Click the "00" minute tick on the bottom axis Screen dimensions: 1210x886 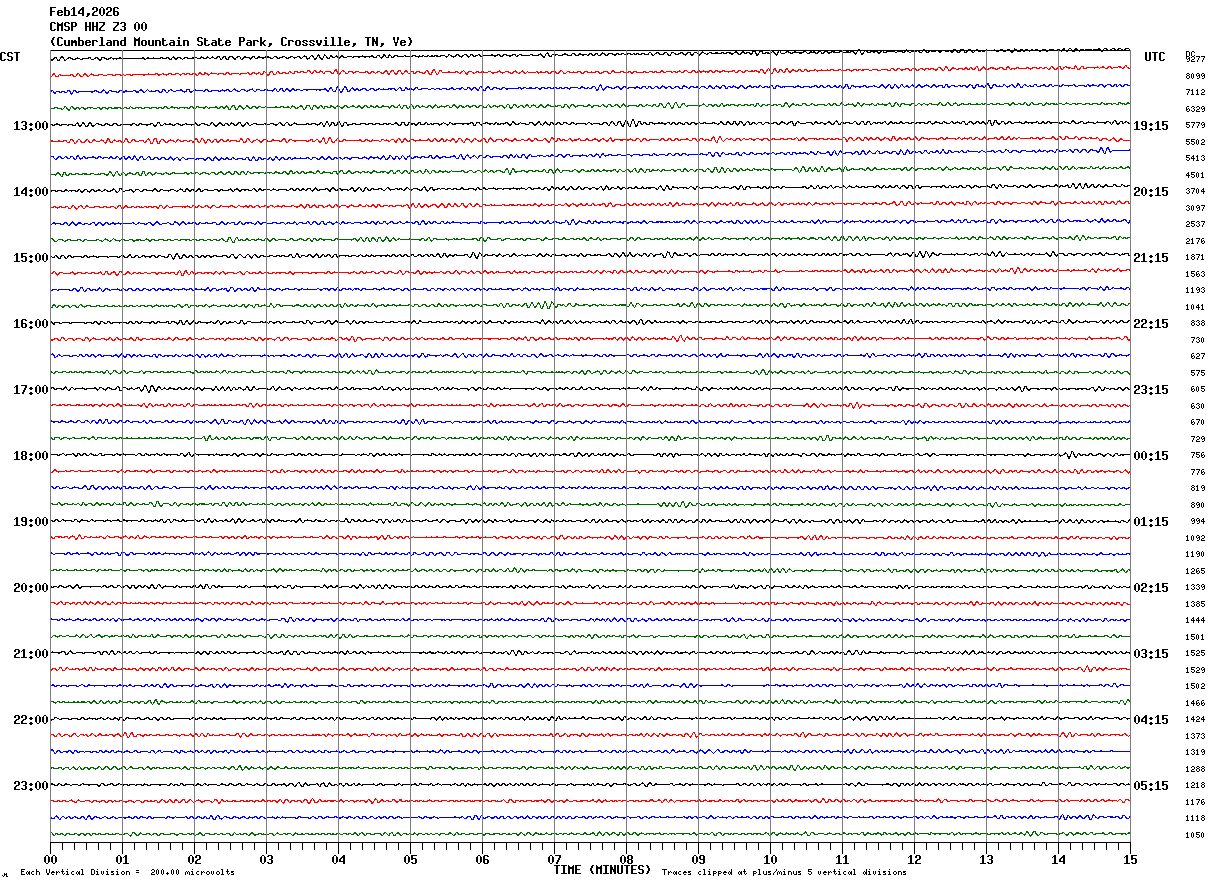50,859
